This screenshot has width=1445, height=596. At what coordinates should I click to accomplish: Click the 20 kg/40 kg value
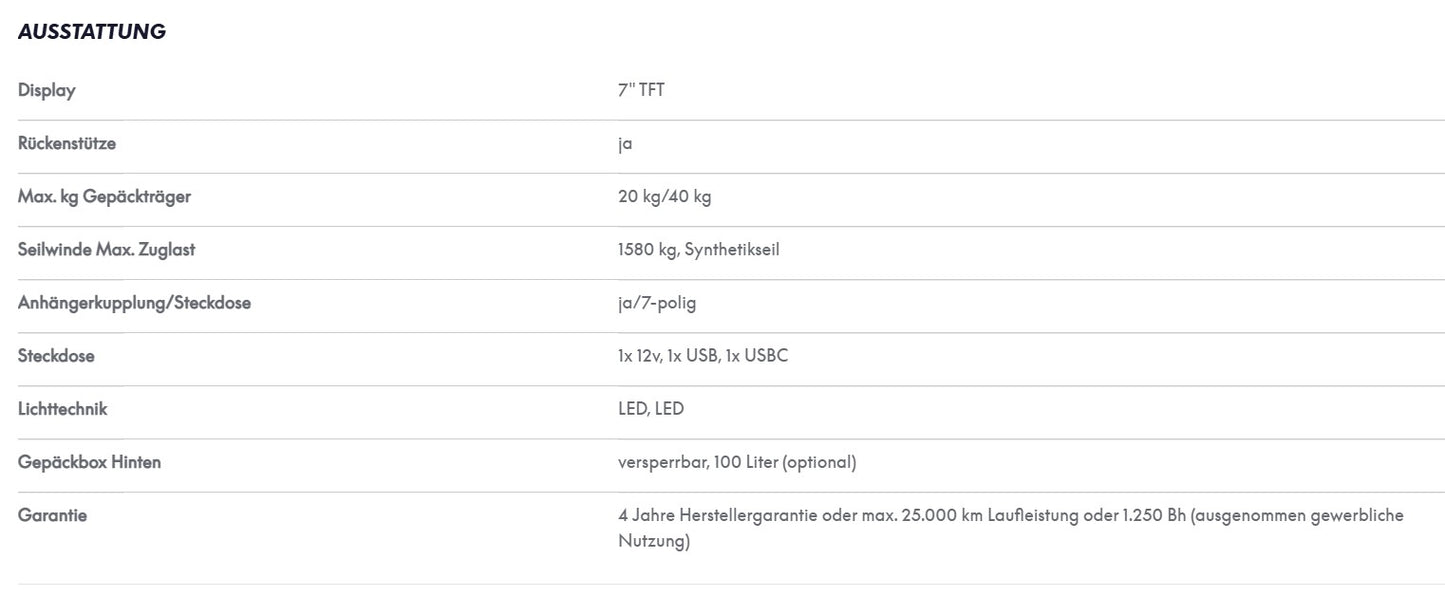coord(665,196)
